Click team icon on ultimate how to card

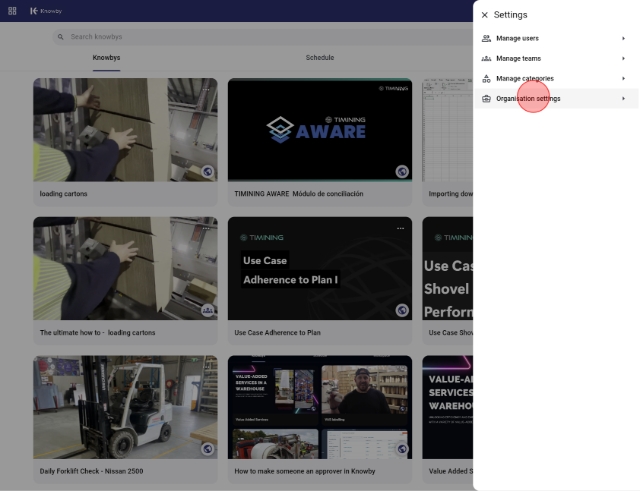click(208, 310)
